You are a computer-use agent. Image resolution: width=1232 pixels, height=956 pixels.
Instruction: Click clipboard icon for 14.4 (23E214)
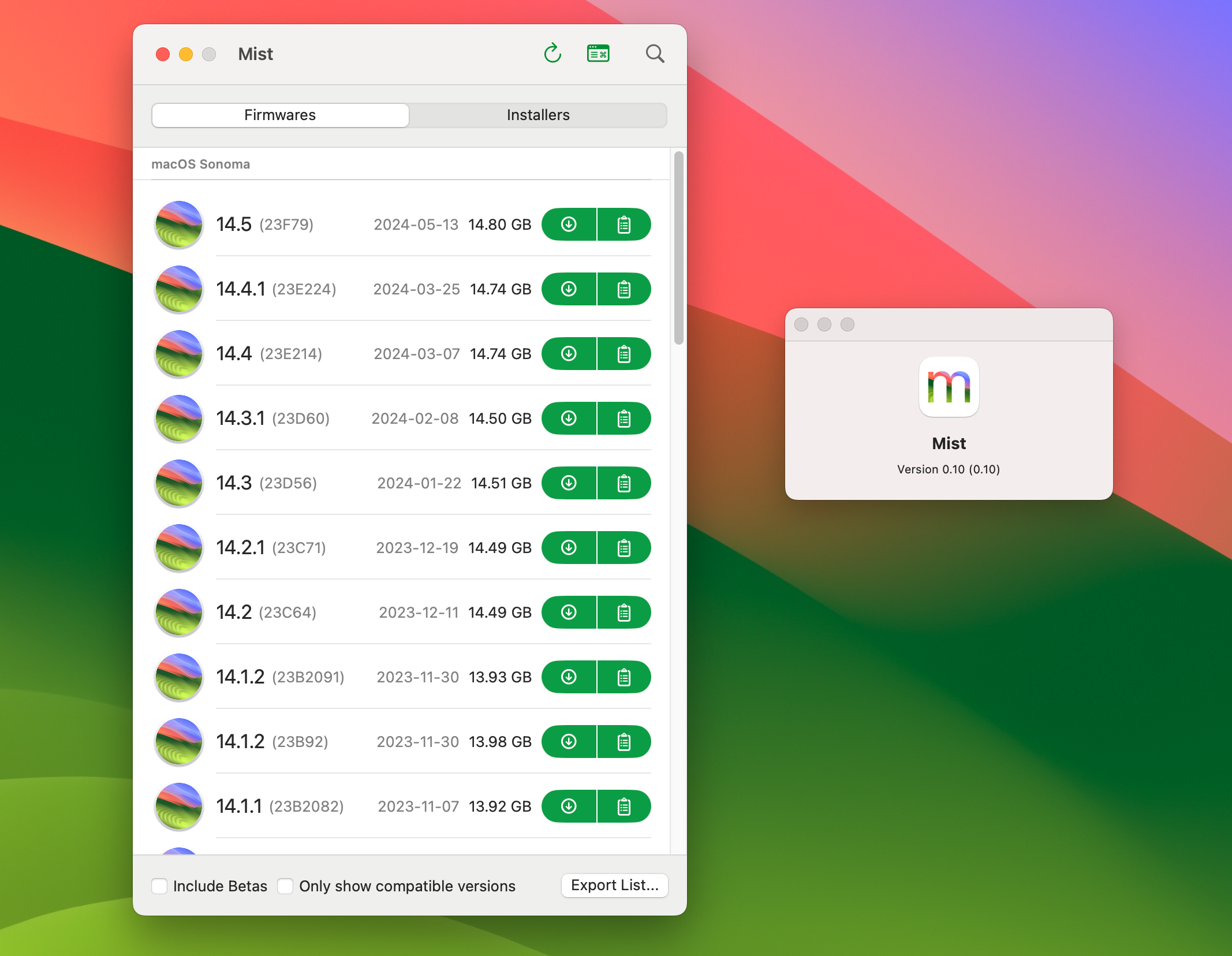(624, 354)
